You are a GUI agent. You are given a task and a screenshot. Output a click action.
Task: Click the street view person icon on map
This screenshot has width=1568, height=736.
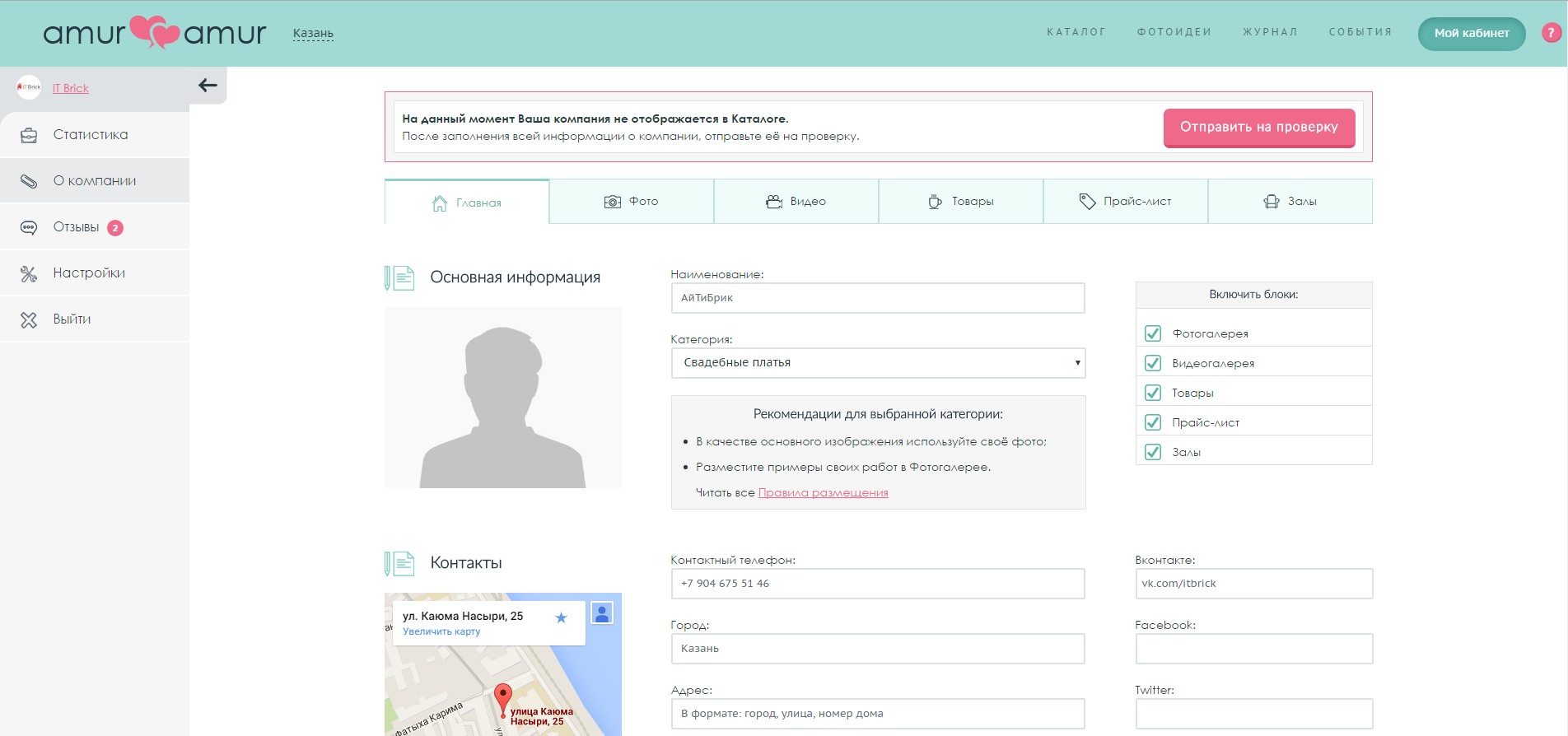pos(602,613)
